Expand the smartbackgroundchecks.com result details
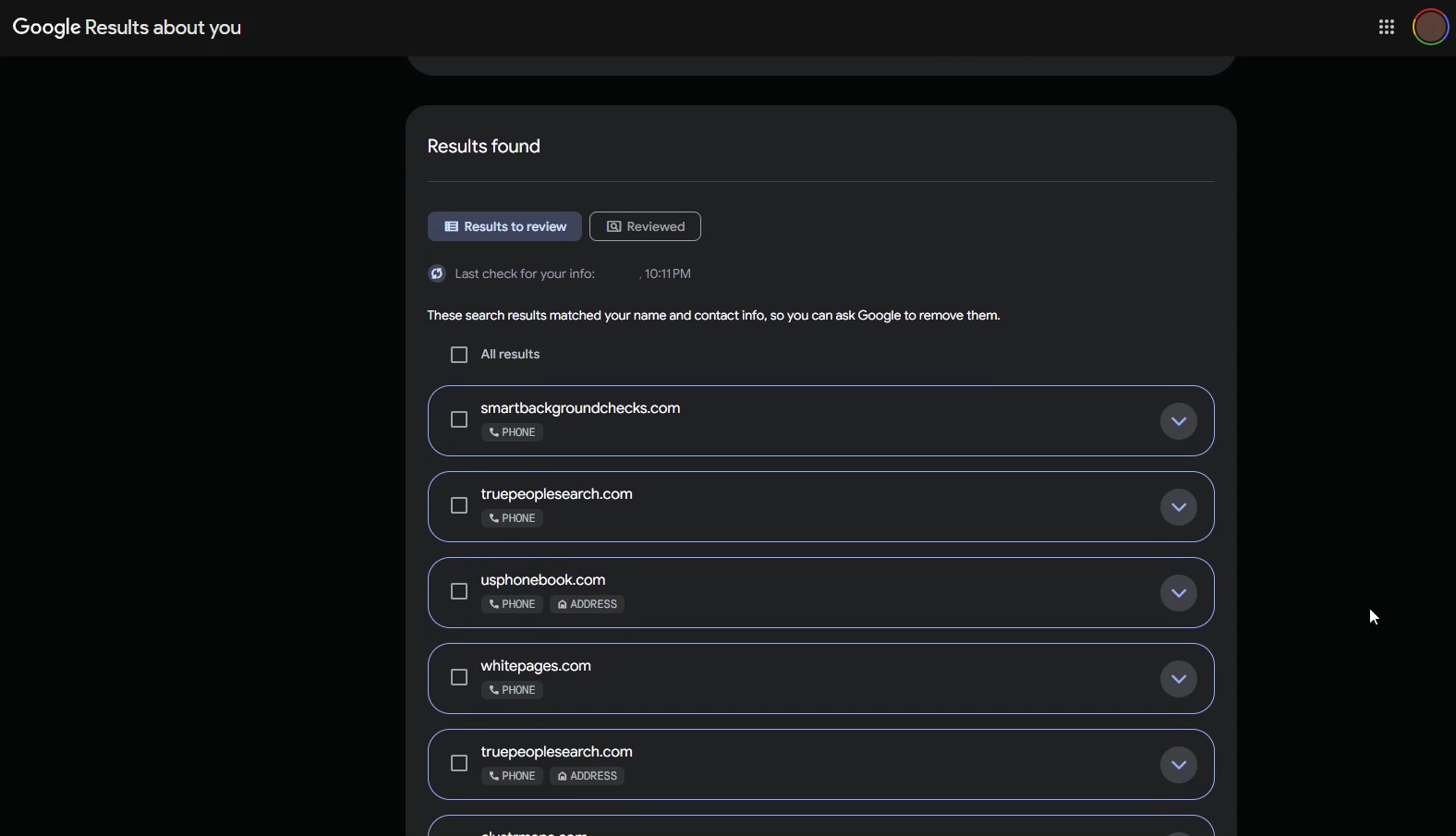The height and width of the screenshot is (836, 1456). 1178,421
